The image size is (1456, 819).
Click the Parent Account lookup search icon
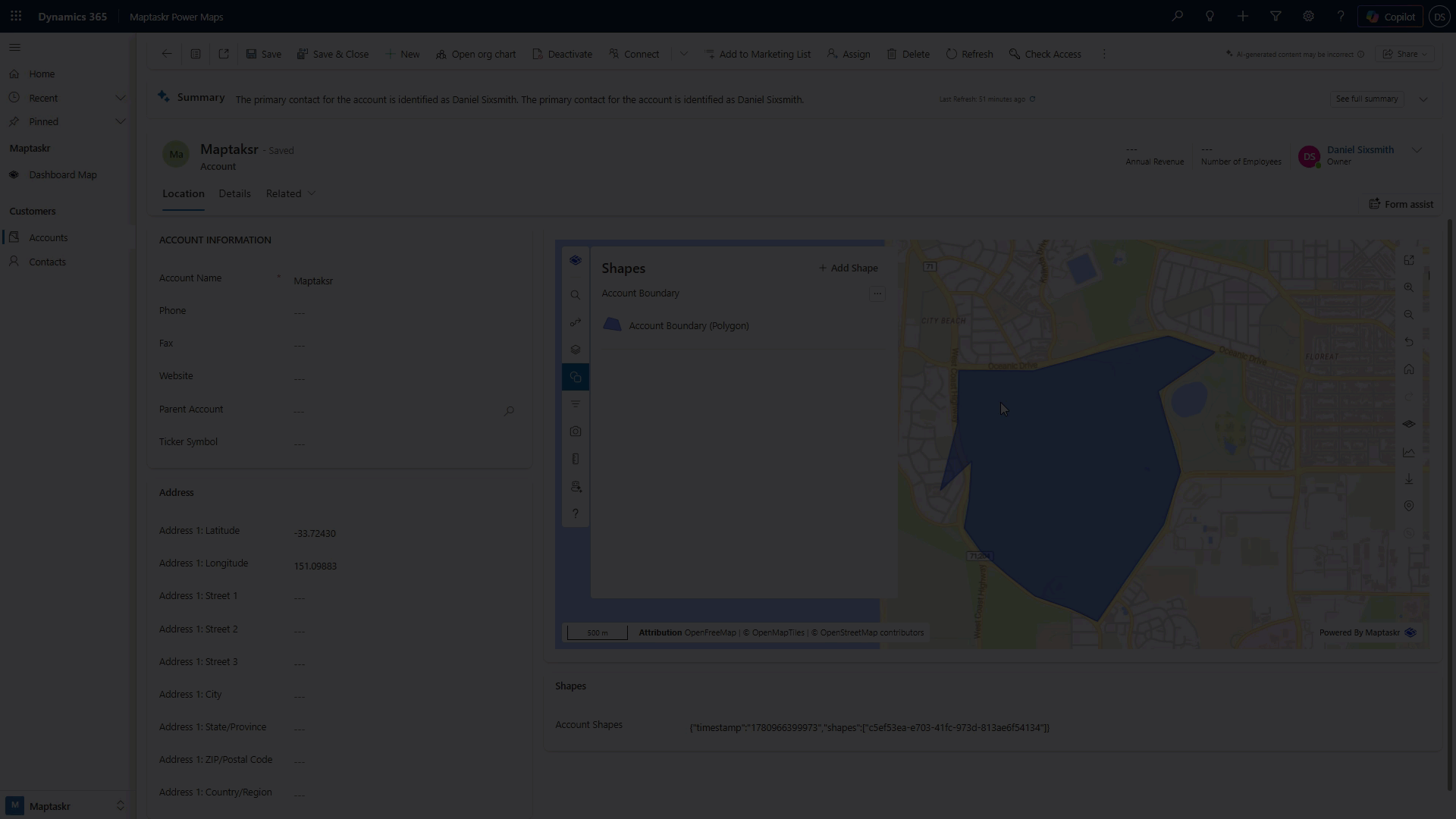pyautogui.click(x=510, y=410)
